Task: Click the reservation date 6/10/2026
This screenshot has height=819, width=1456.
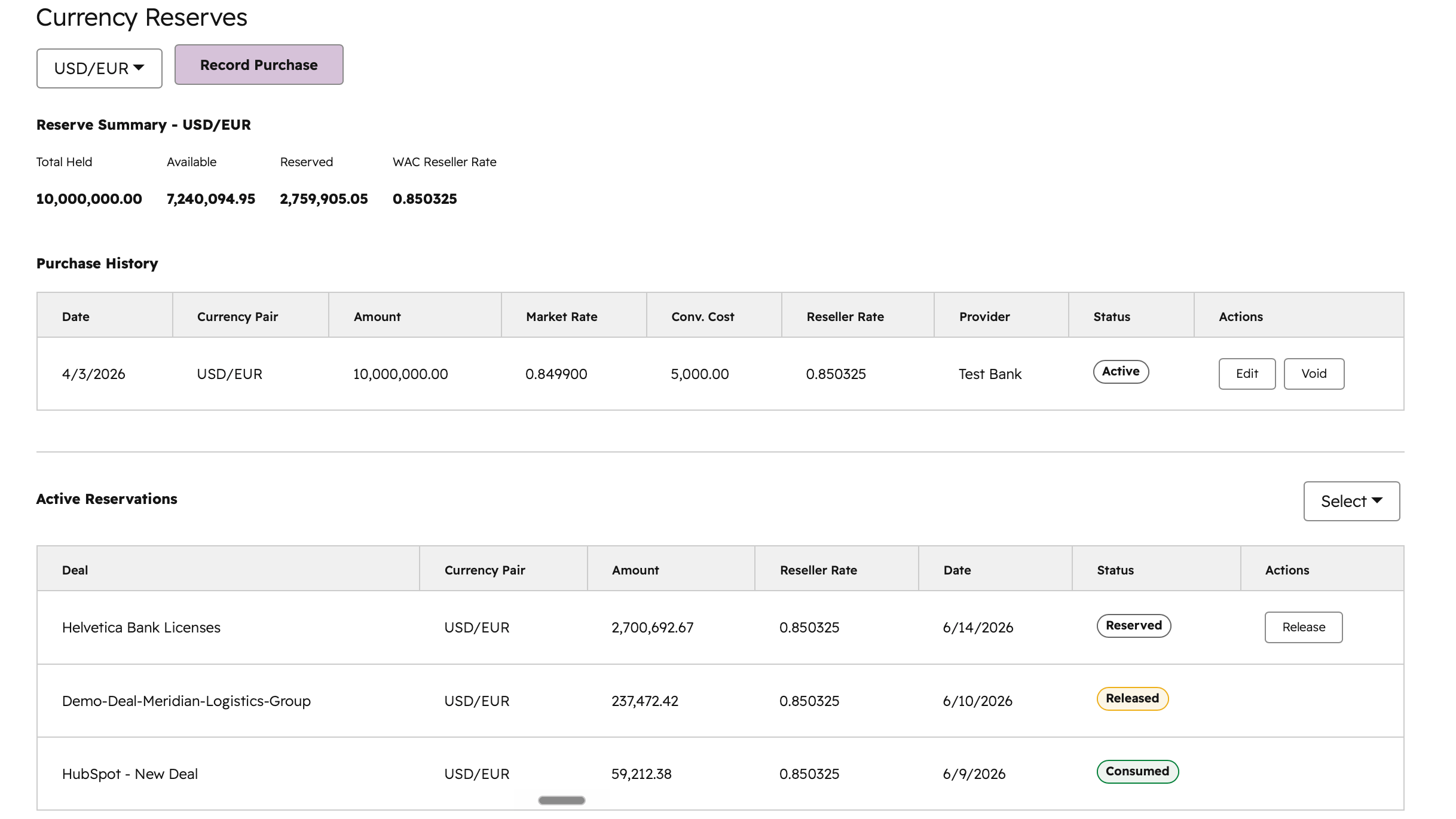Action: [977, 701]
